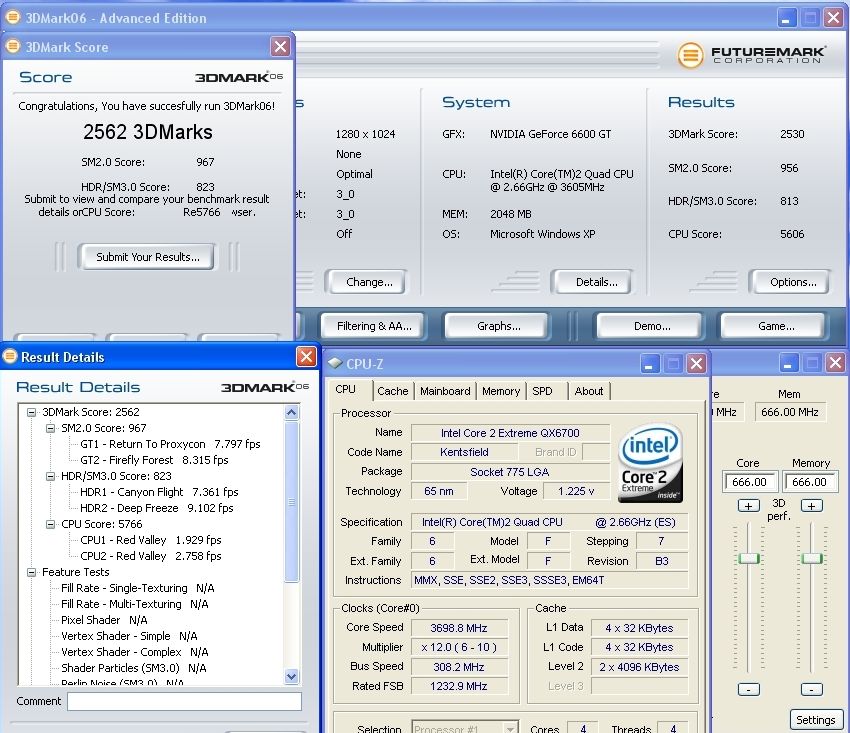The width and height of the screenshot is (850, 733).
Task: Switch to the CPU tab in CPU-Z
Action: click(345, 390)
